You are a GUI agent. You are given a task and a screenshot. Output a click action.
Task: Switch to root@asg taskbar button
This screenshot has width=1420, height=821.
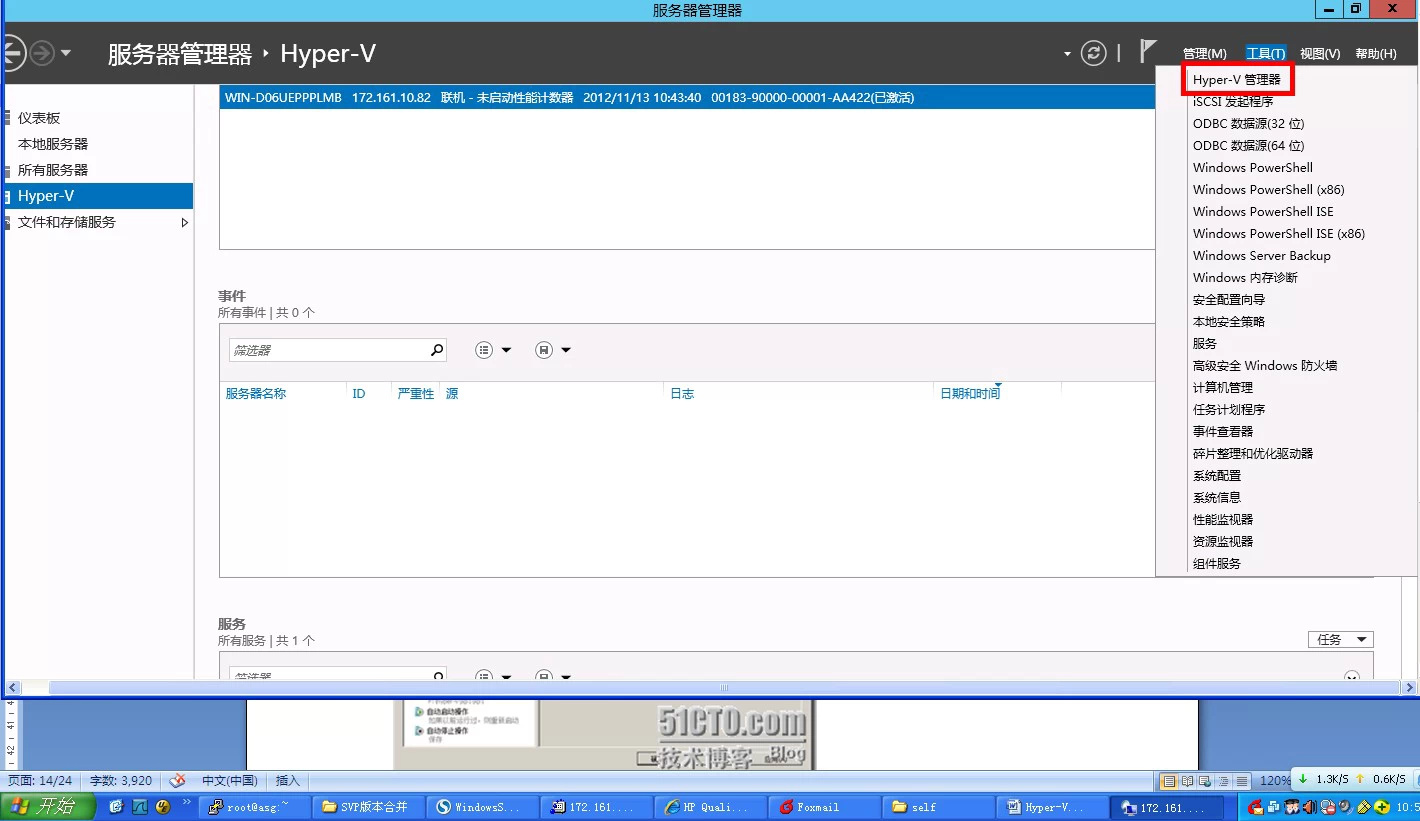[x=254, y=807]
